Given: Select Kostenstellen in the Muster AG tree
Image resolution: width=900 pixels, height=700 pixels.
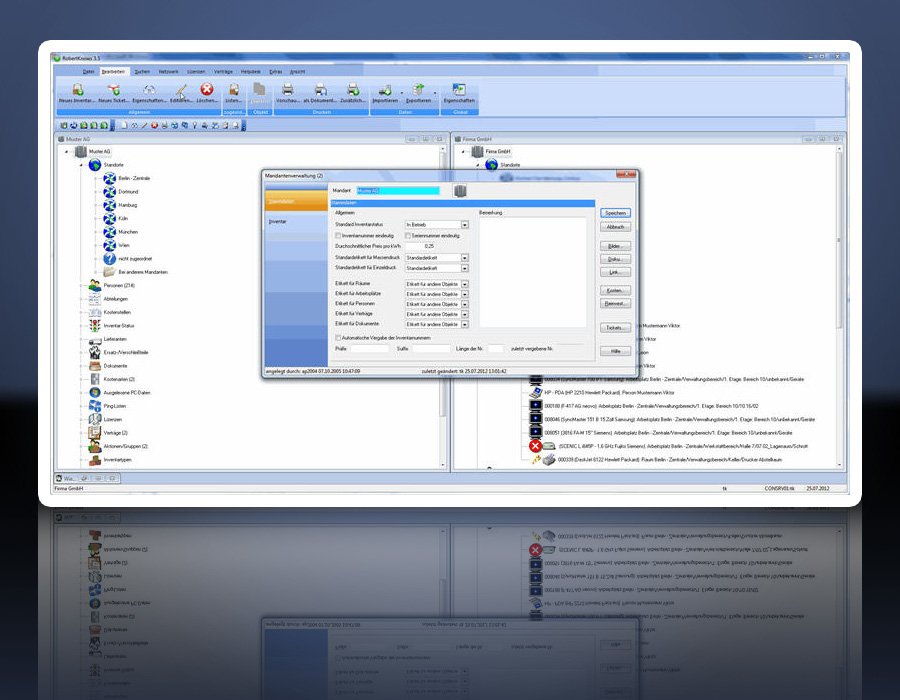Looking at the screenshot, I should pyautogui.click(x=117, y=312).
